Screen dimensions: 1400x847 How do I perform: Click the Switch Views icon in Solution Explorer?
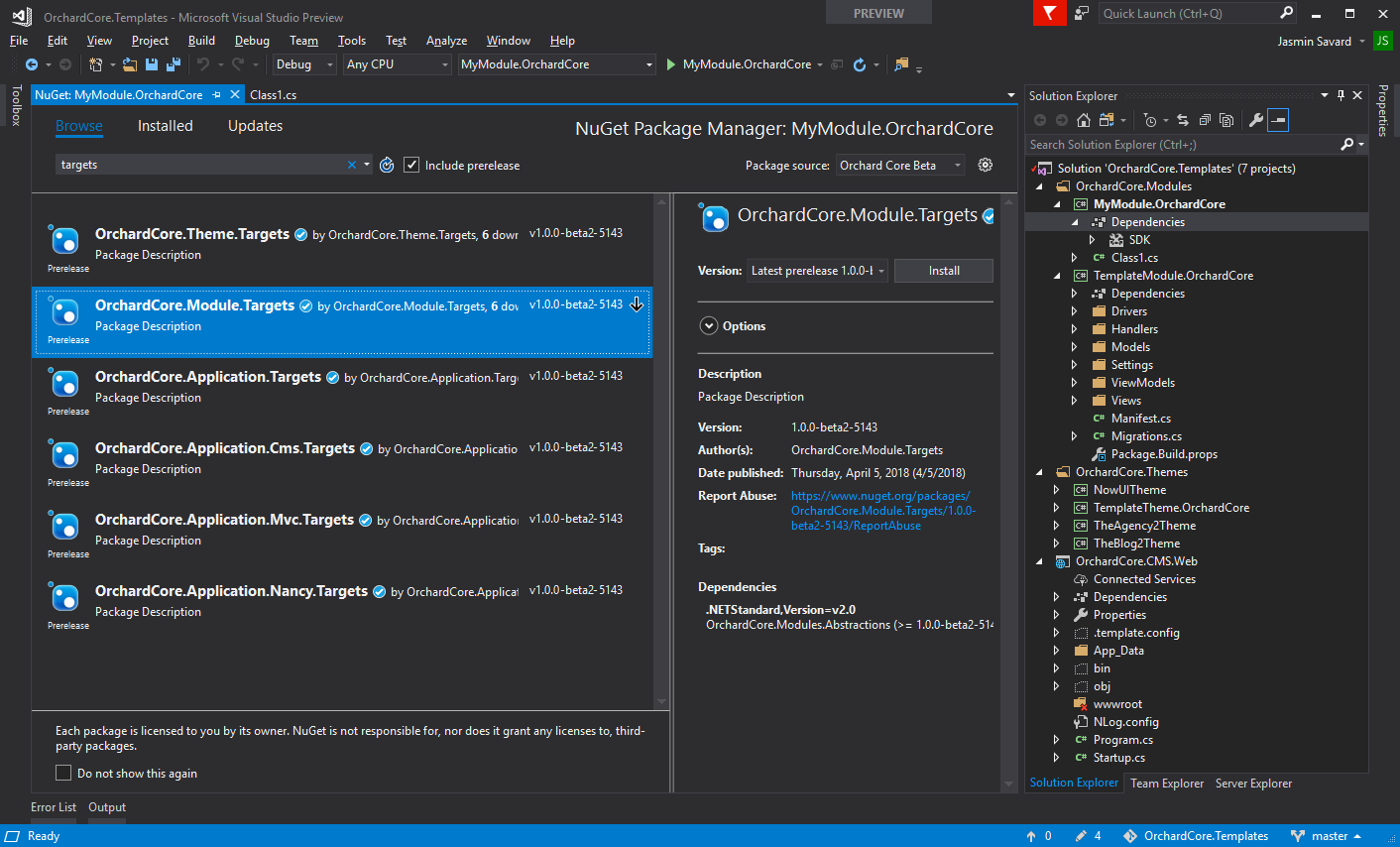(1105, 120)
